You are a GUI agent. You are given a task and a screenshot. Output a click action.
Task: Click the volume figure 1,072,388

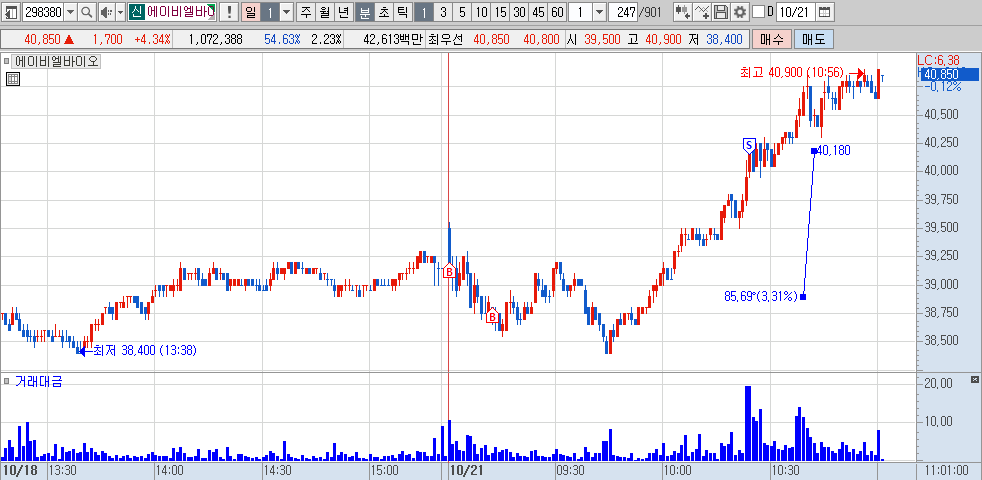click(x=215, y=39)
